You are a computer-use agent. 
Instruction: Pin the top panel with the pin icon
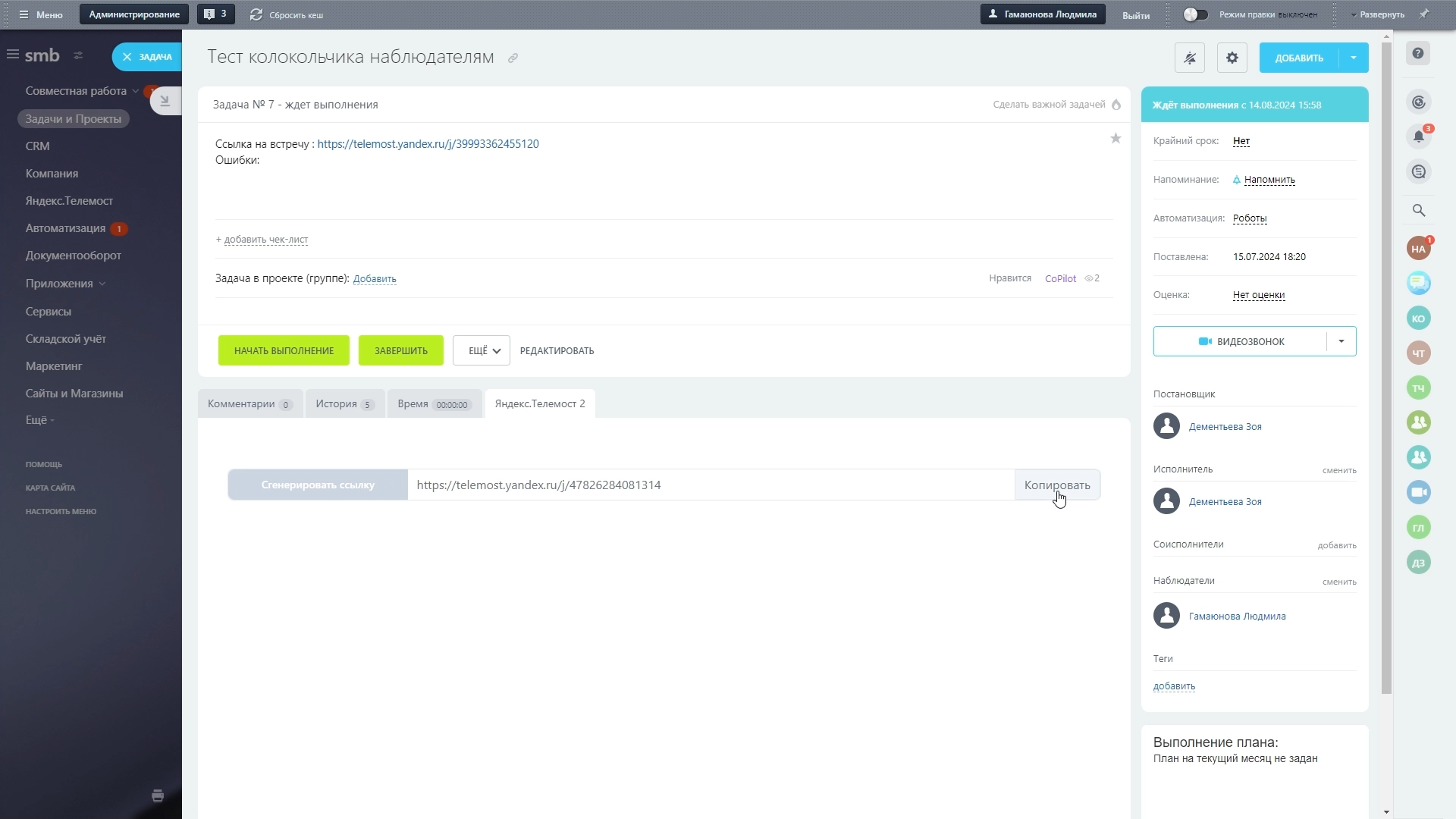(1424, 14)
